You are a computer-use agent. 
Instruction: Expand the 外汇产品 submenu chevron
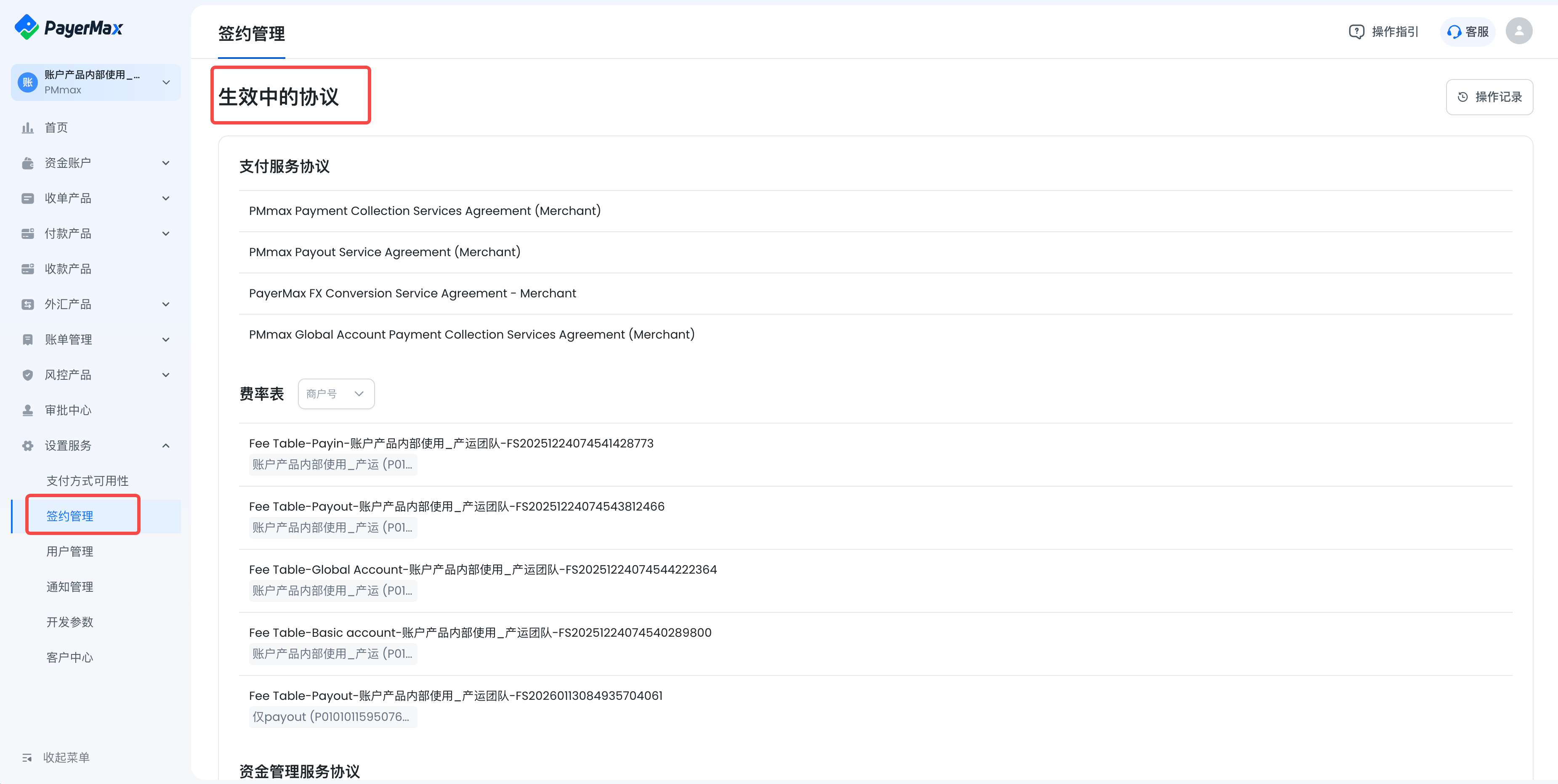point(166,305)
